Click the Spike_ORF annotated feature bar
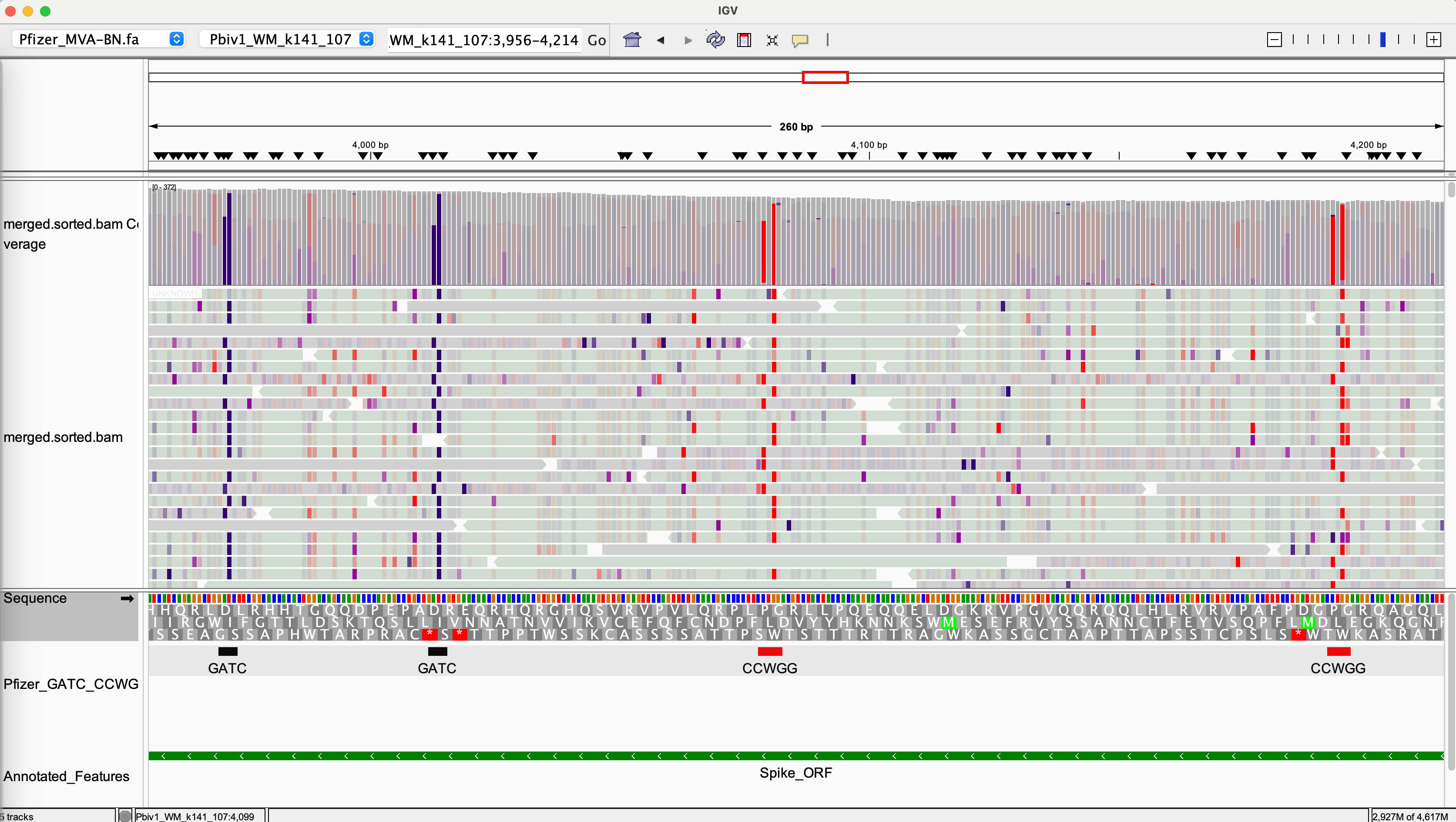Screen dimensions: 1456x822 [x=795, y=756]
